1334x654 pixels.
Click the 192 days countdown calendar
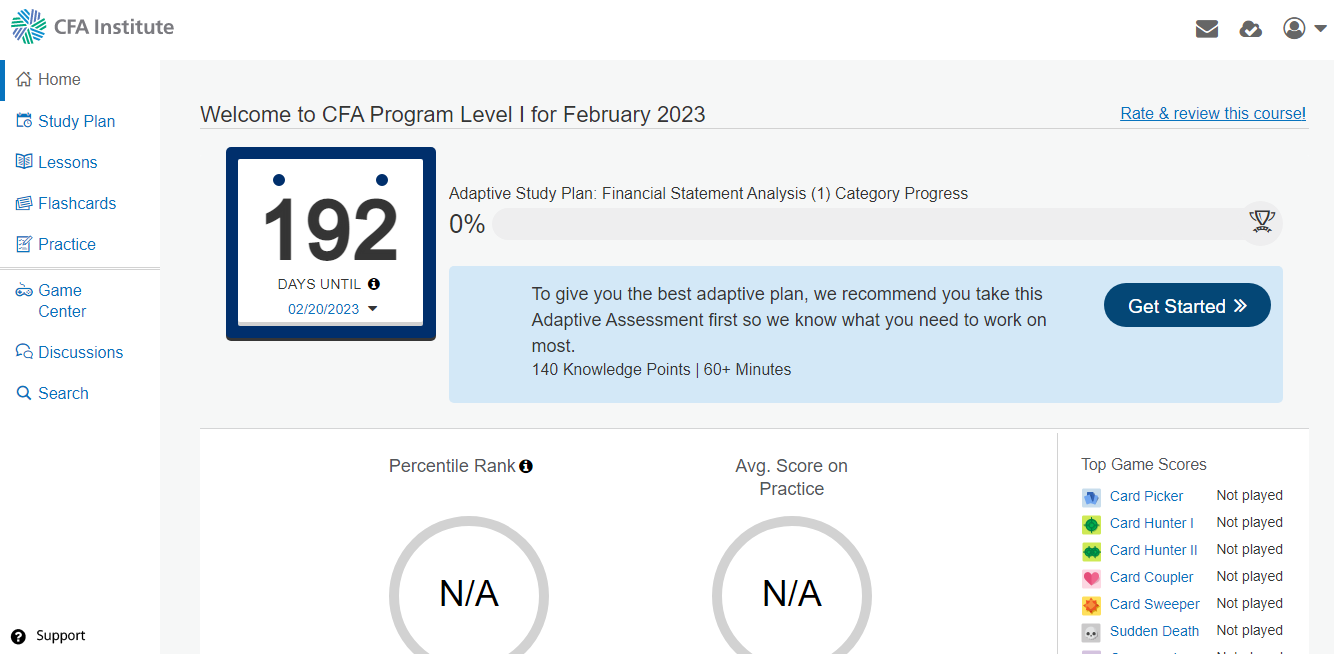(x=331, y=243)
